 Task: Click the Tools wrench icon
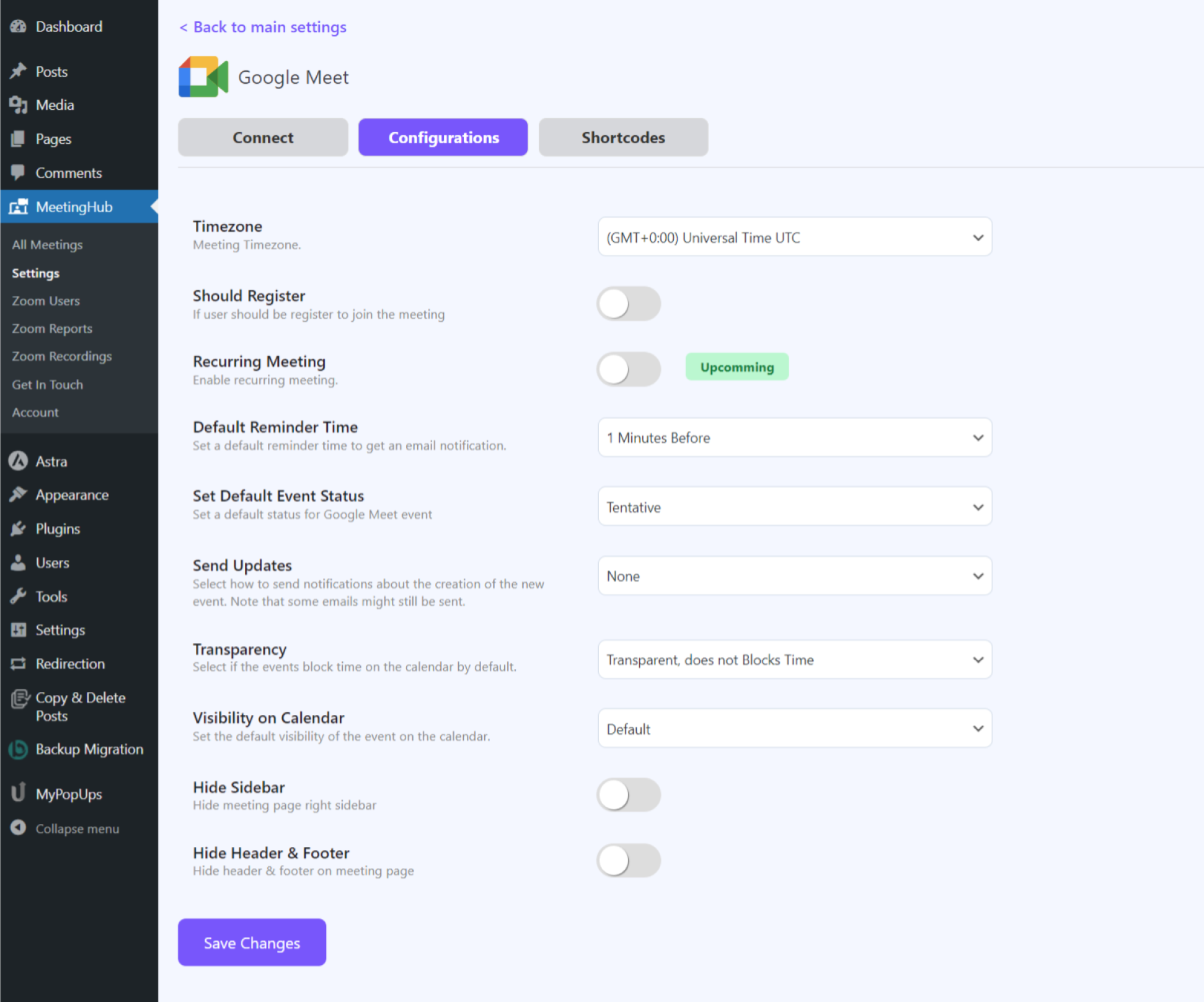[19, 596]
